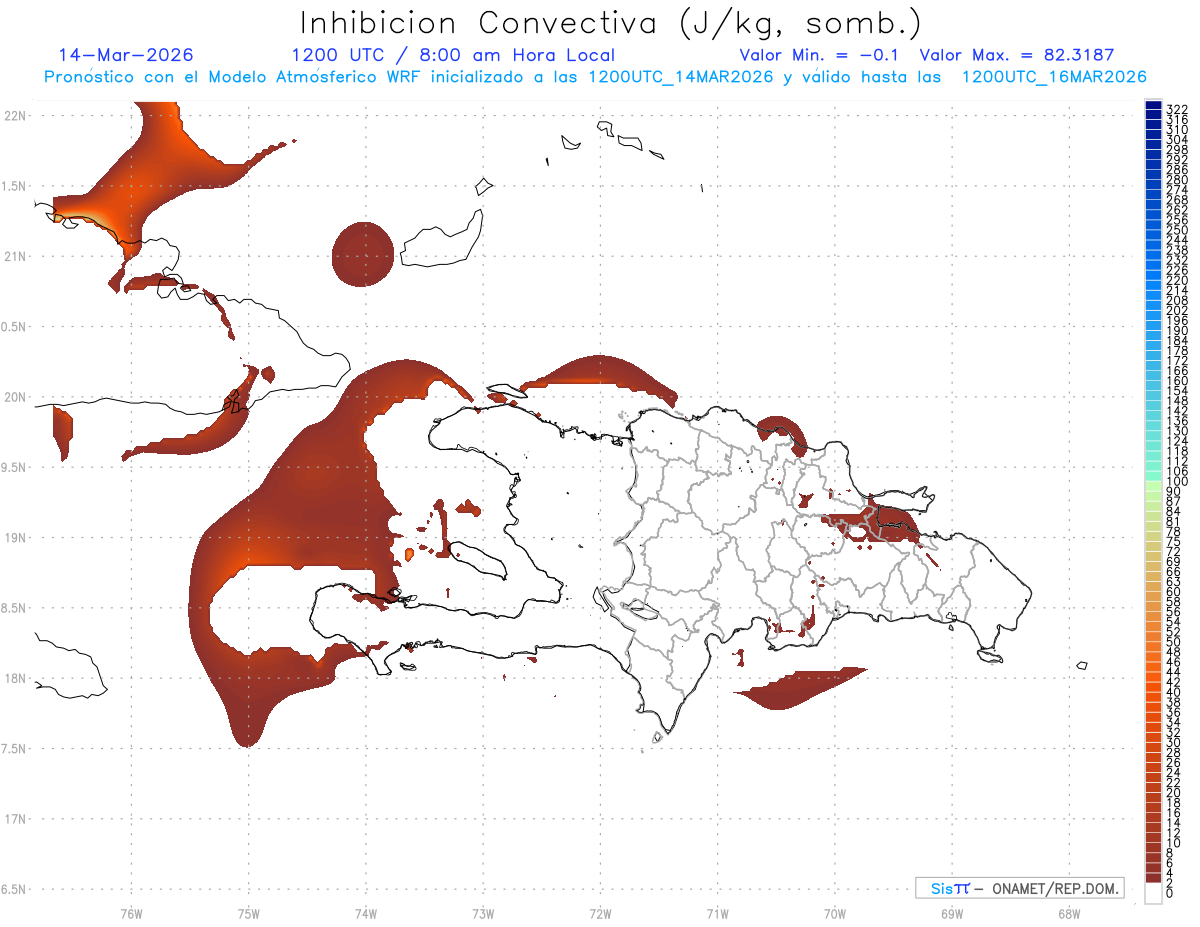Click the dark blue 322 swatch atop the color bar
Viewport: 1200px width, 927px height.
[1153, 106]
